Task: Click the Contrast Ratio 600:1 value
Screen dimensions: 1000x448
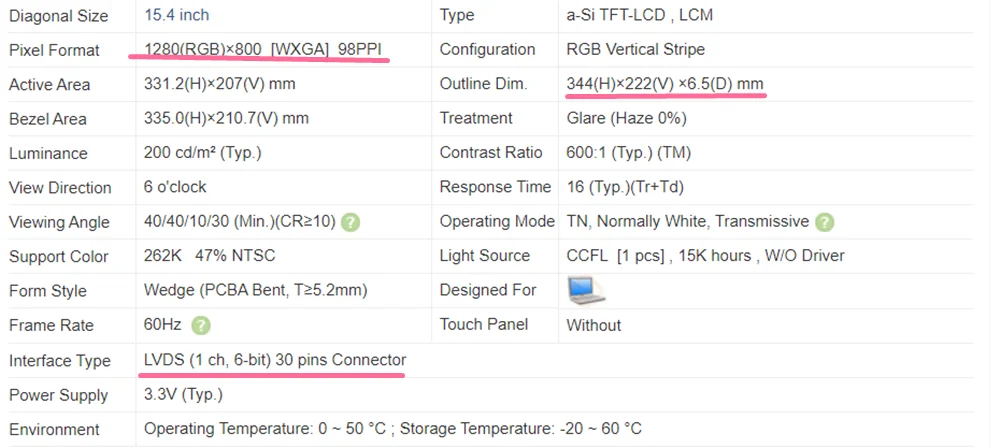Action: click(629, 153)
